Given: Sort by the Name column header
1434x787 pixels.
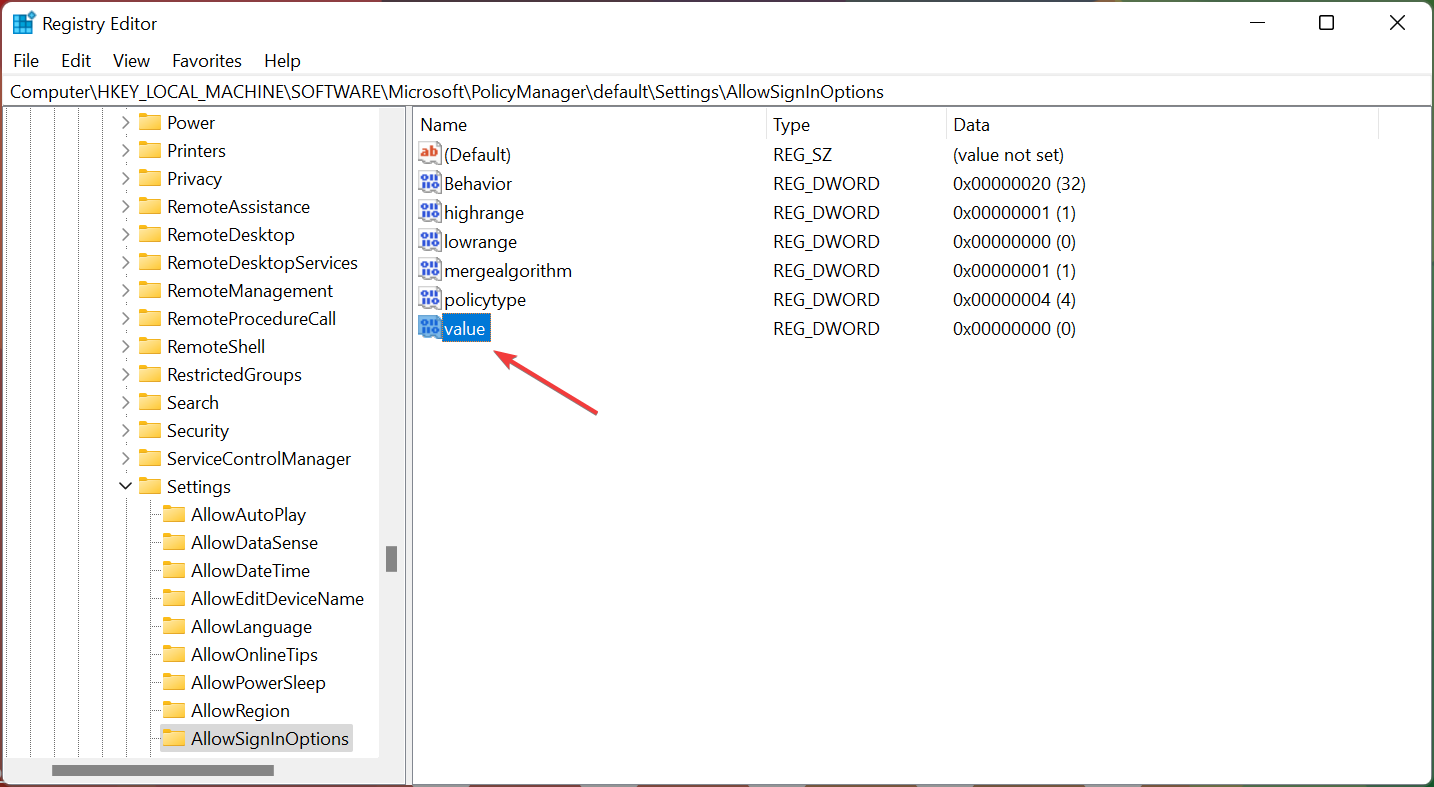Looking at the screenshot, I should (590, 125).
